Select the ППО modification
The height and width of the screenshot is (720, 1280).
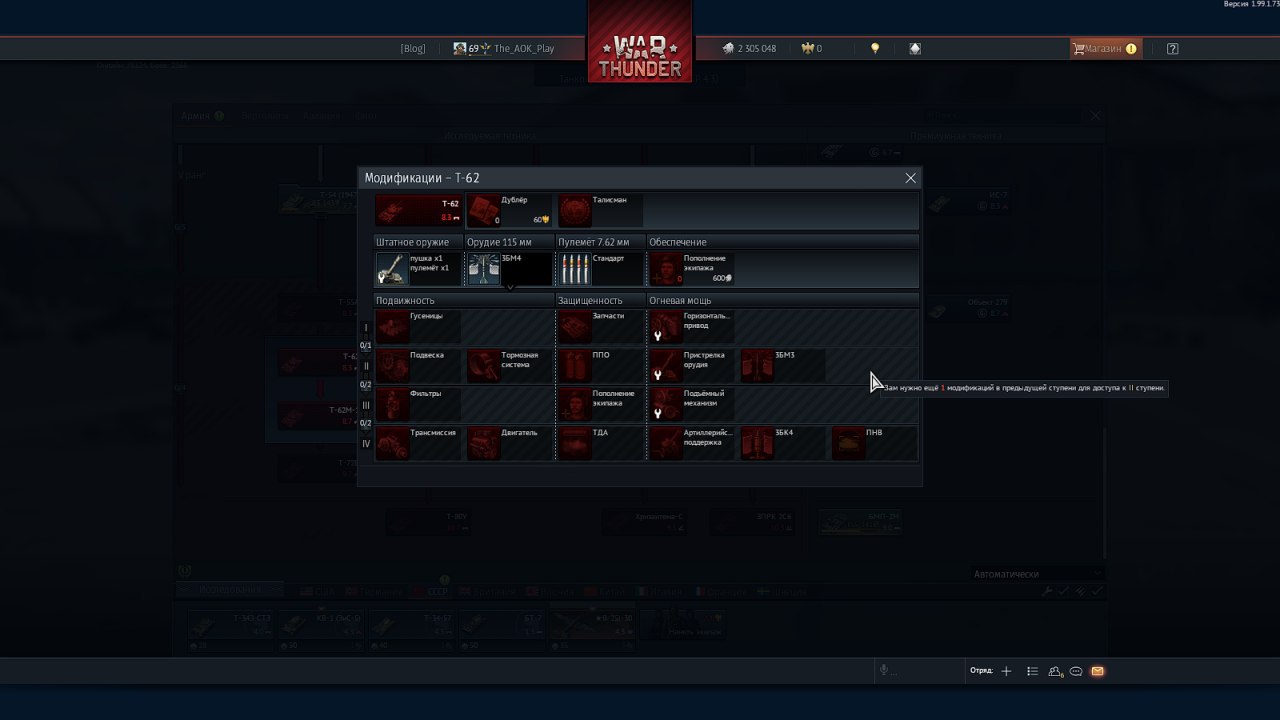[601, 366]
